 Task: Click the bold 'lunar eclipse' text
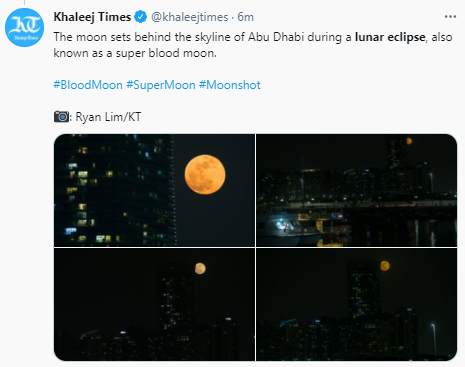(x=390, y=37)
